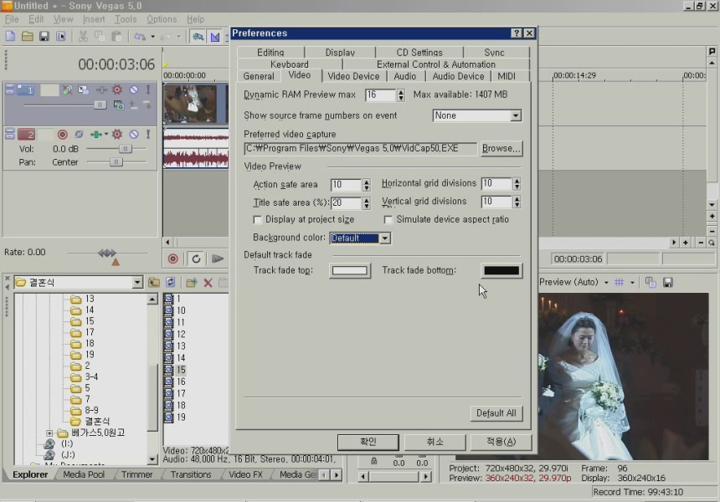720x502 pixels.
Task: Adjust Vertical grid divisions spinner
Action: pyautogui.click(x=517, y=201)
